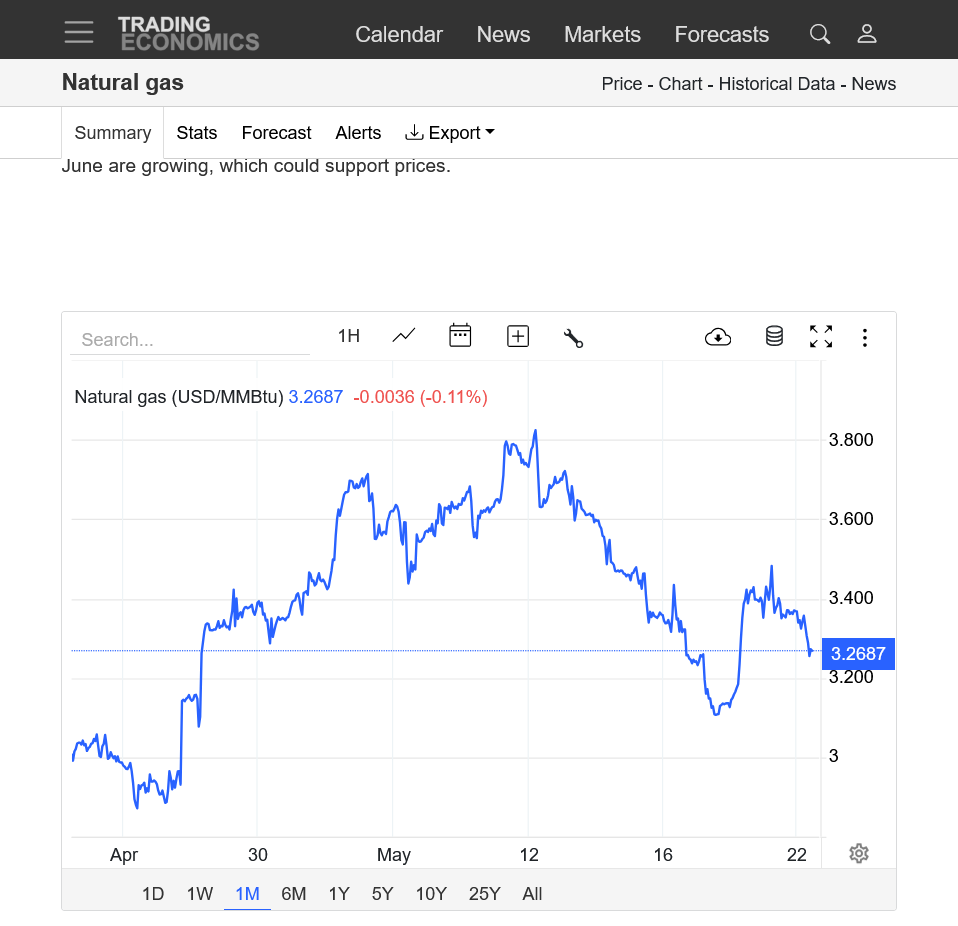The height and width of the screenshot is (926, 958).
Task: Open the 1H interval selector
Action: pos(349,336)
